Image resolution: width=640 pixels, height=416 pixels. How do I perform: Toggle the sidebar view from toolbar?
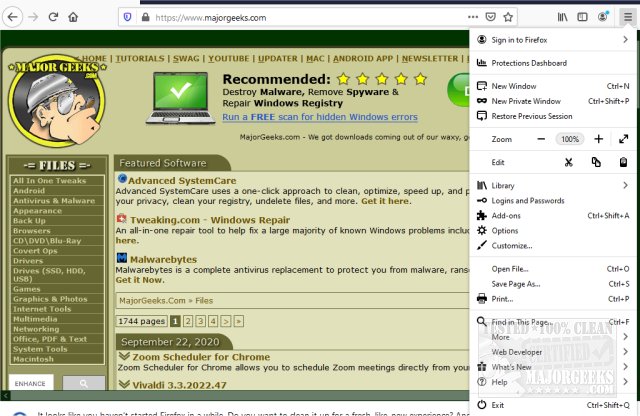pyautogui.click(x=582, y=17)
